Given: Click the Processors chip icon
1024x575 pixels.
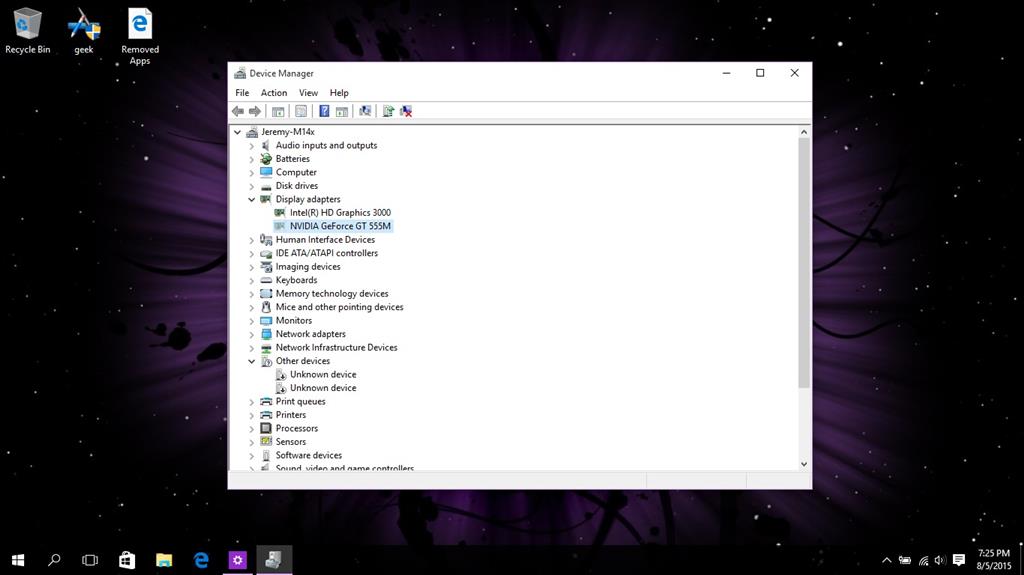Looking at the screenshot, I should tap(266, 428).
